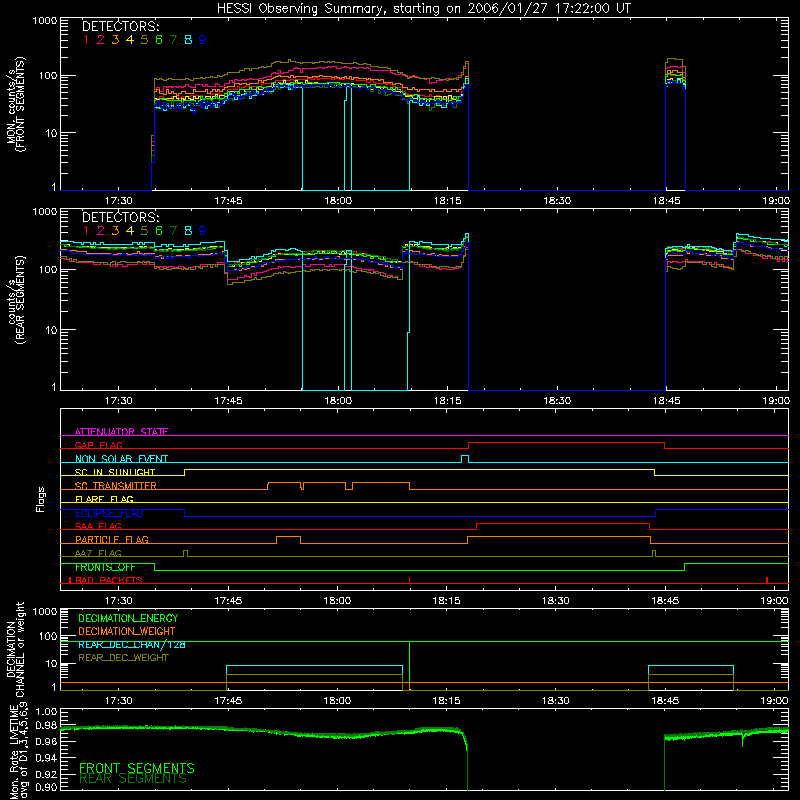800x800 pixels.
Task: Click the 18:30 tick label under the front segments plot
Action: [556, 201]
